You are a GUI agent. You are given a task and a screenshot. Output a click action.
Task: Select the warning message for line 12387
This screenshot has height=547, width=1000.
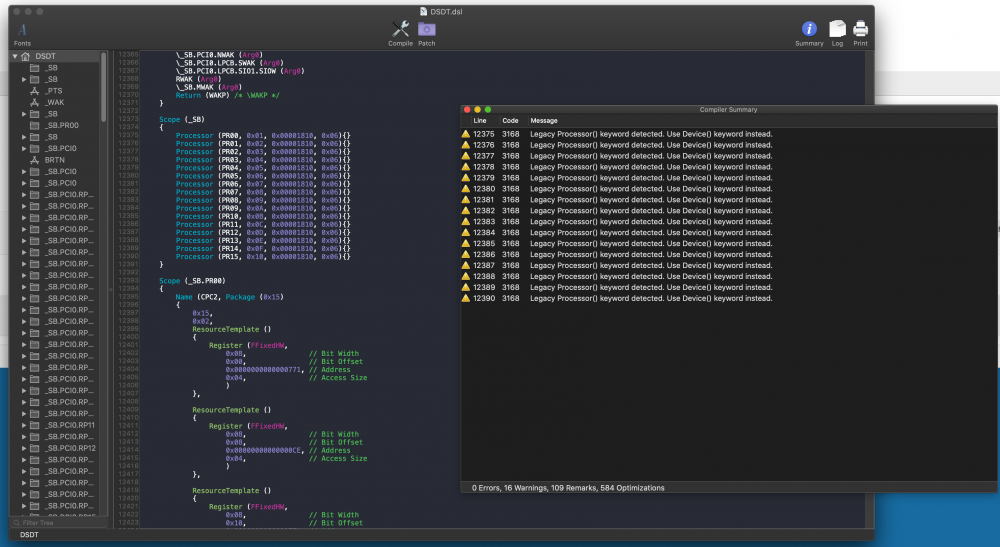tap(651, 265)
